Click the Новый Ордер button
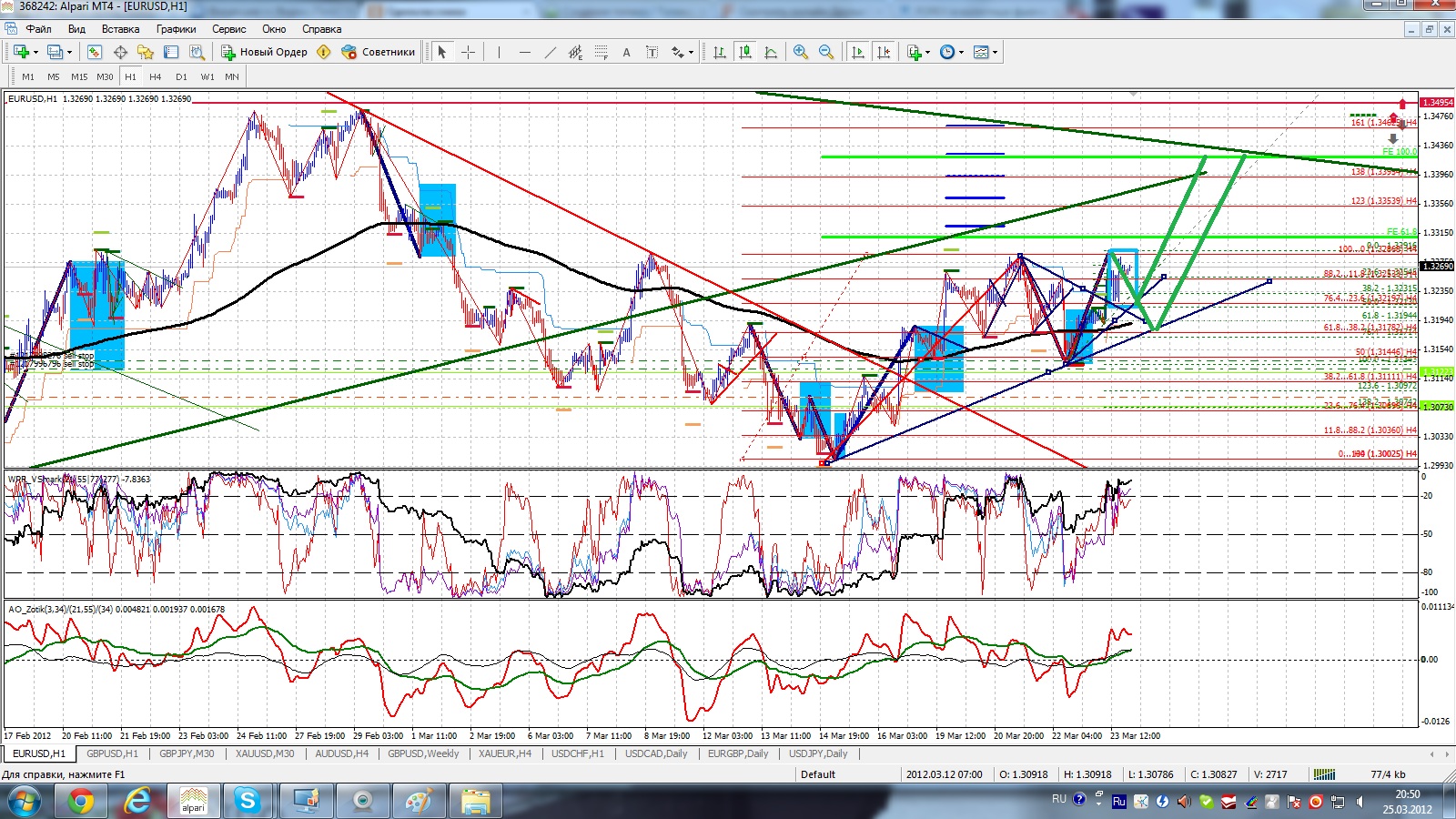 [265, 52]
